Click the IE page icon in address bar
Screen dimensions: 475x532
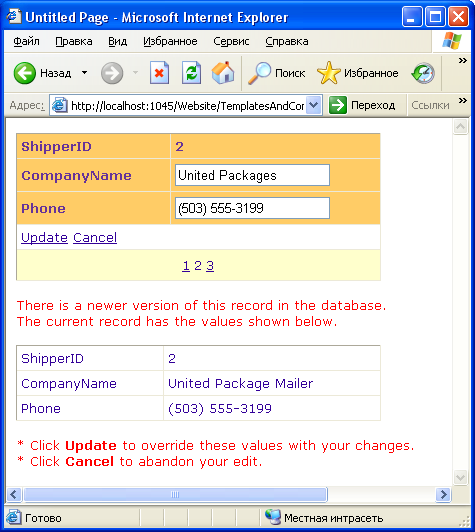[x=59, y=106]
